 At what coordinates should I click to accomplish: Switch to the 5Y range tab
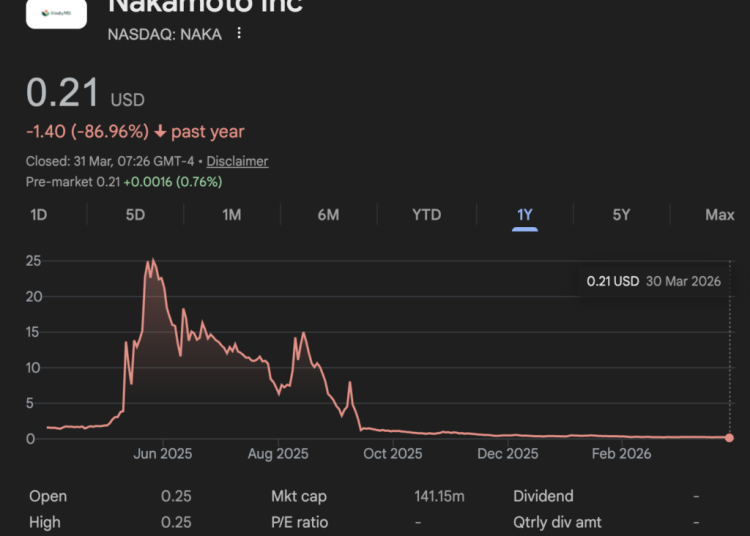(622, 215)
